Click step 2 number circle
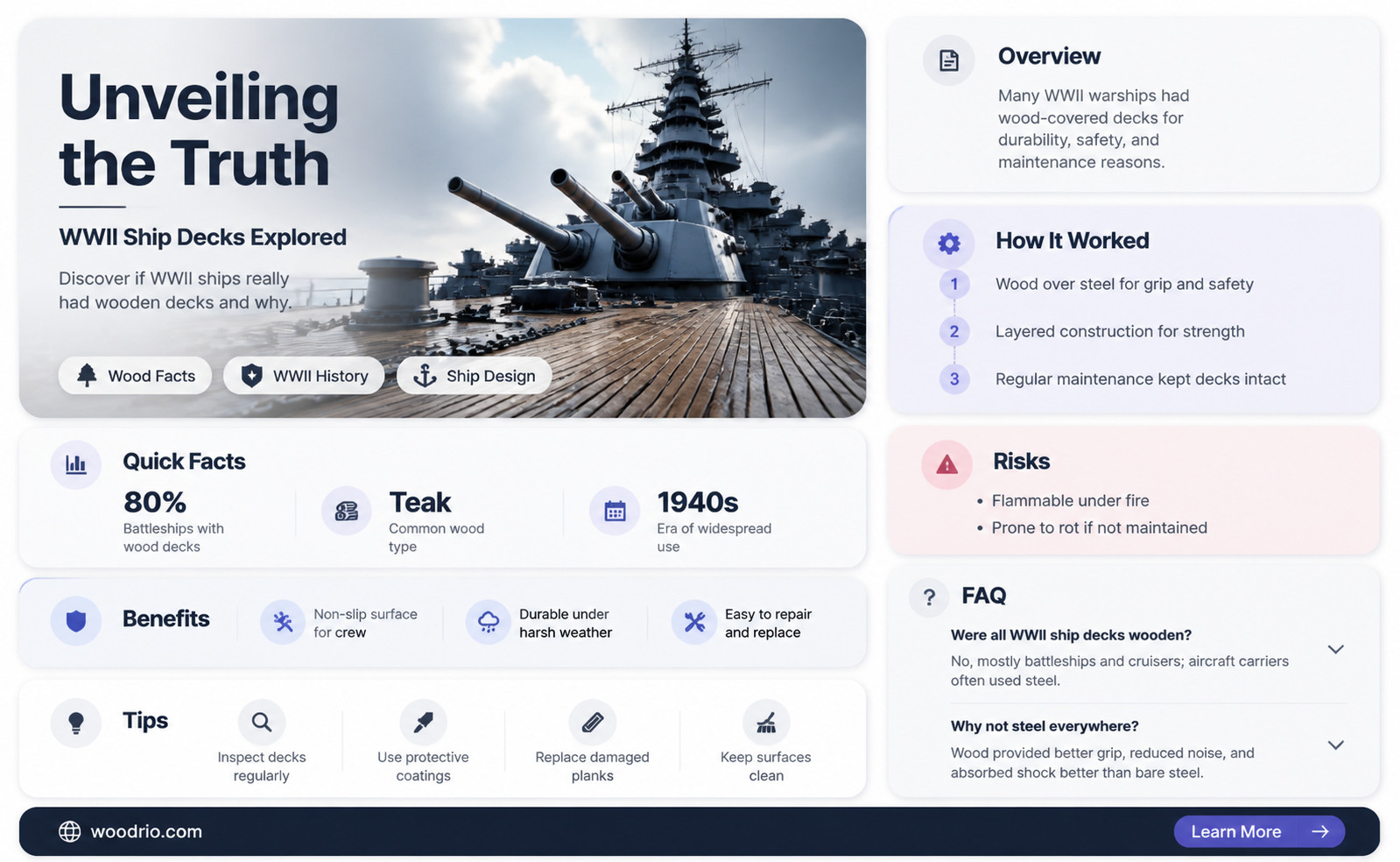Viewport: 1400px width, 862px height. pos(954,331)
